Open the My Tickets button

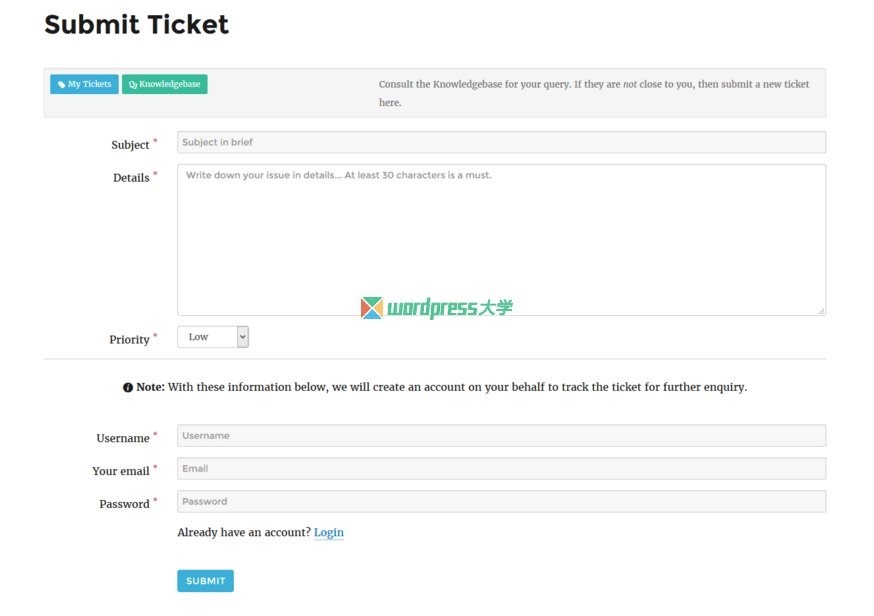pos(84,84)
